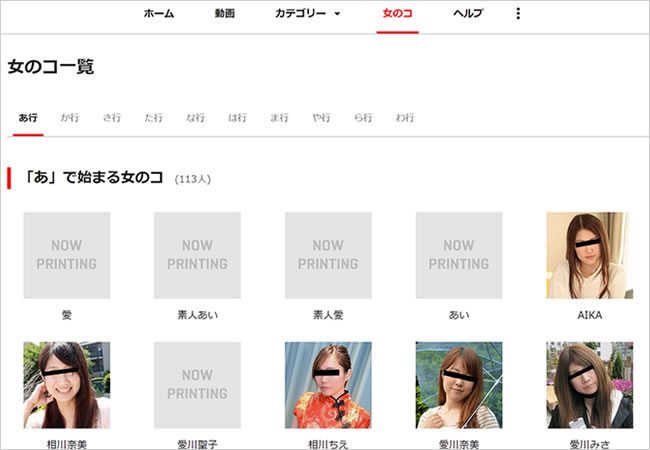Open the ホーム navigation item
This screenshot has width=650, height=450.
(x=159, y=14)
